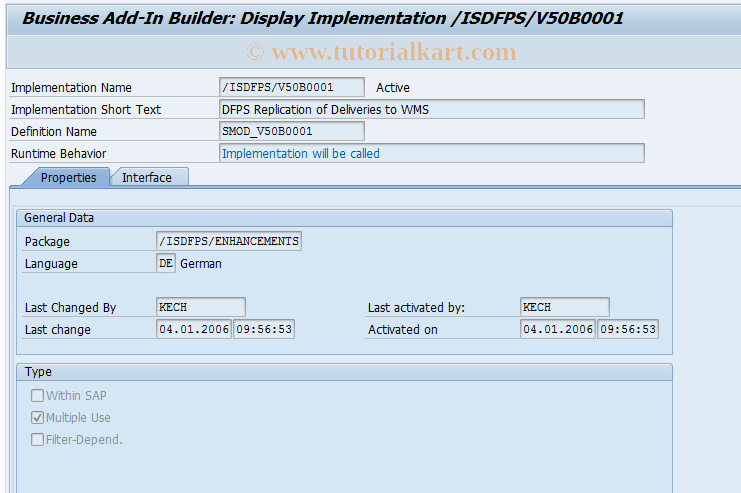
Task: Click the Definition Name label
Action: pos(54,131)
